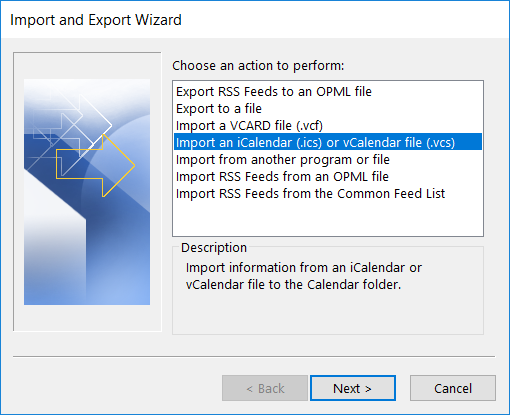The width and height of the screenshot is (510, 415).
Task: Click the Description group box heading
Action: [214, 248]
